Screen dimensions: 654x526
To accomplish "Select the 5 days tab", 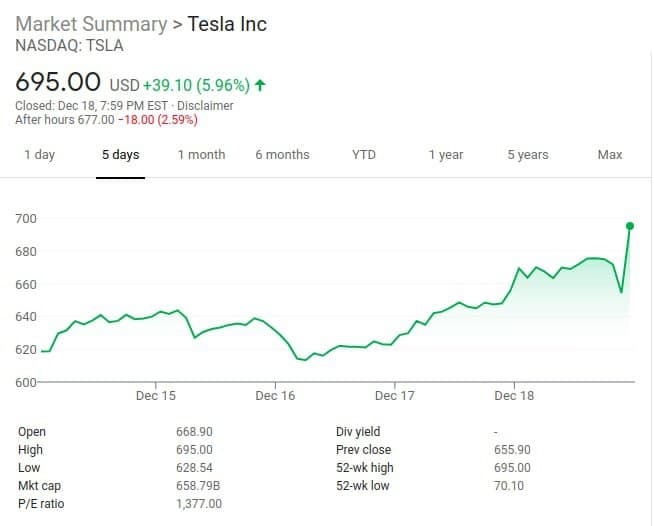I will [x=121, y=155].
